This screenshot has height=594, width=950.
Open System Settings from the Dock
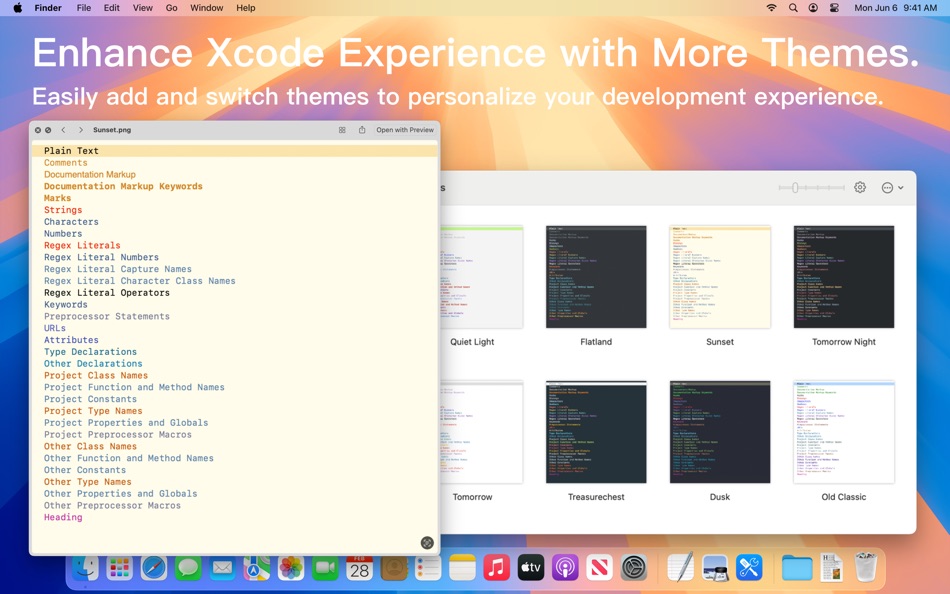coord(634,568)
